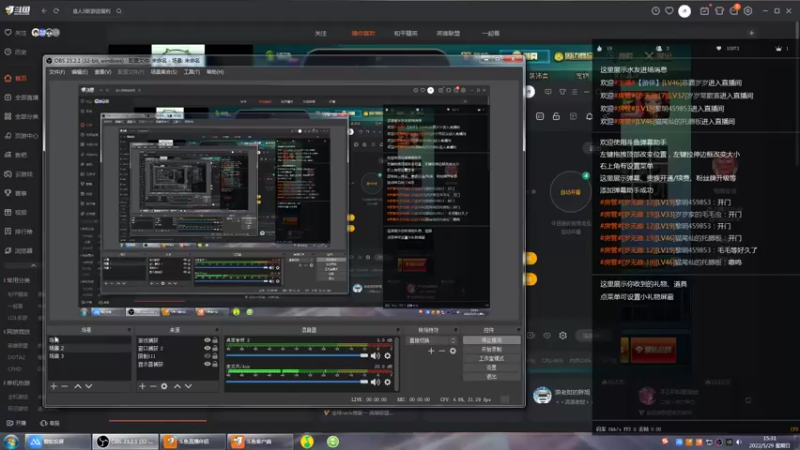Remove scene transition with minus icon
This screenshot has width=800, height=450.
[x=442, y=351]
